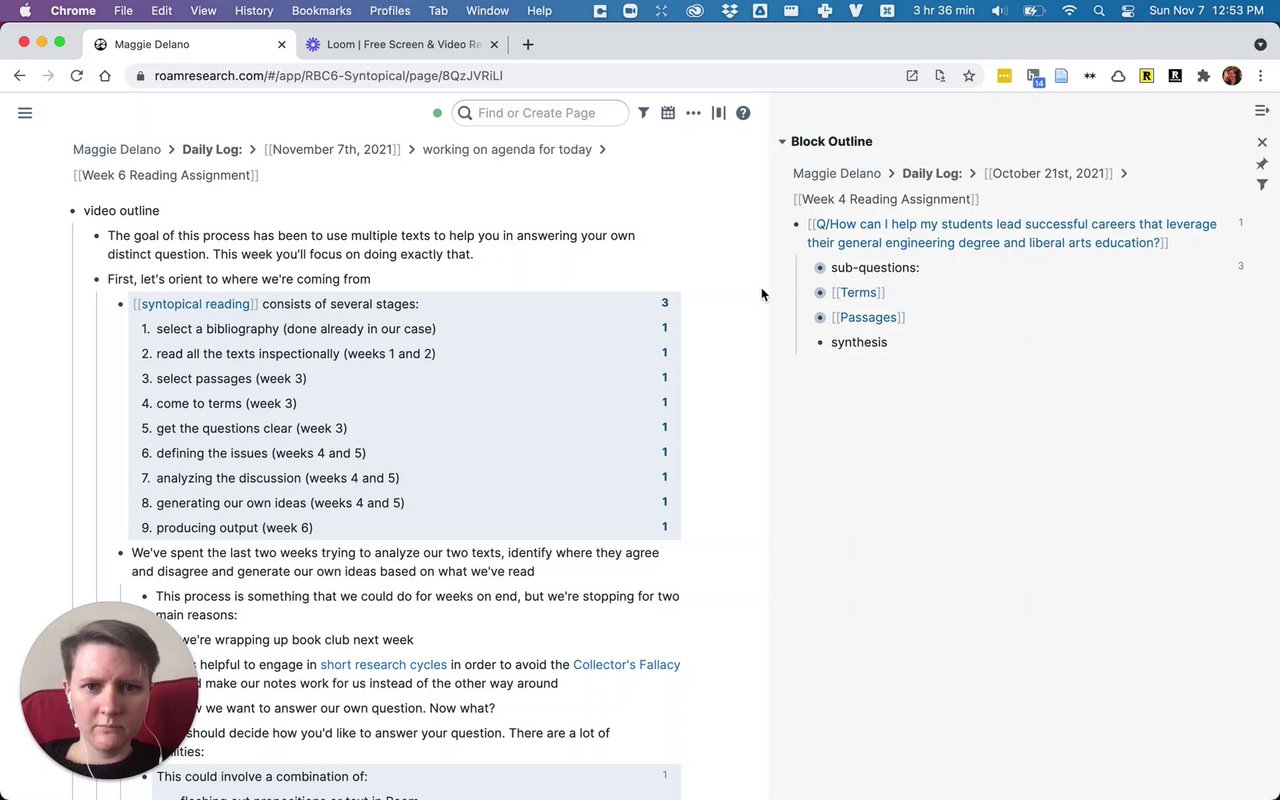Viewport: 1280px width, 800px height.
Task: Open the Roam help question mark icon
Action: (x=743, y=113)
